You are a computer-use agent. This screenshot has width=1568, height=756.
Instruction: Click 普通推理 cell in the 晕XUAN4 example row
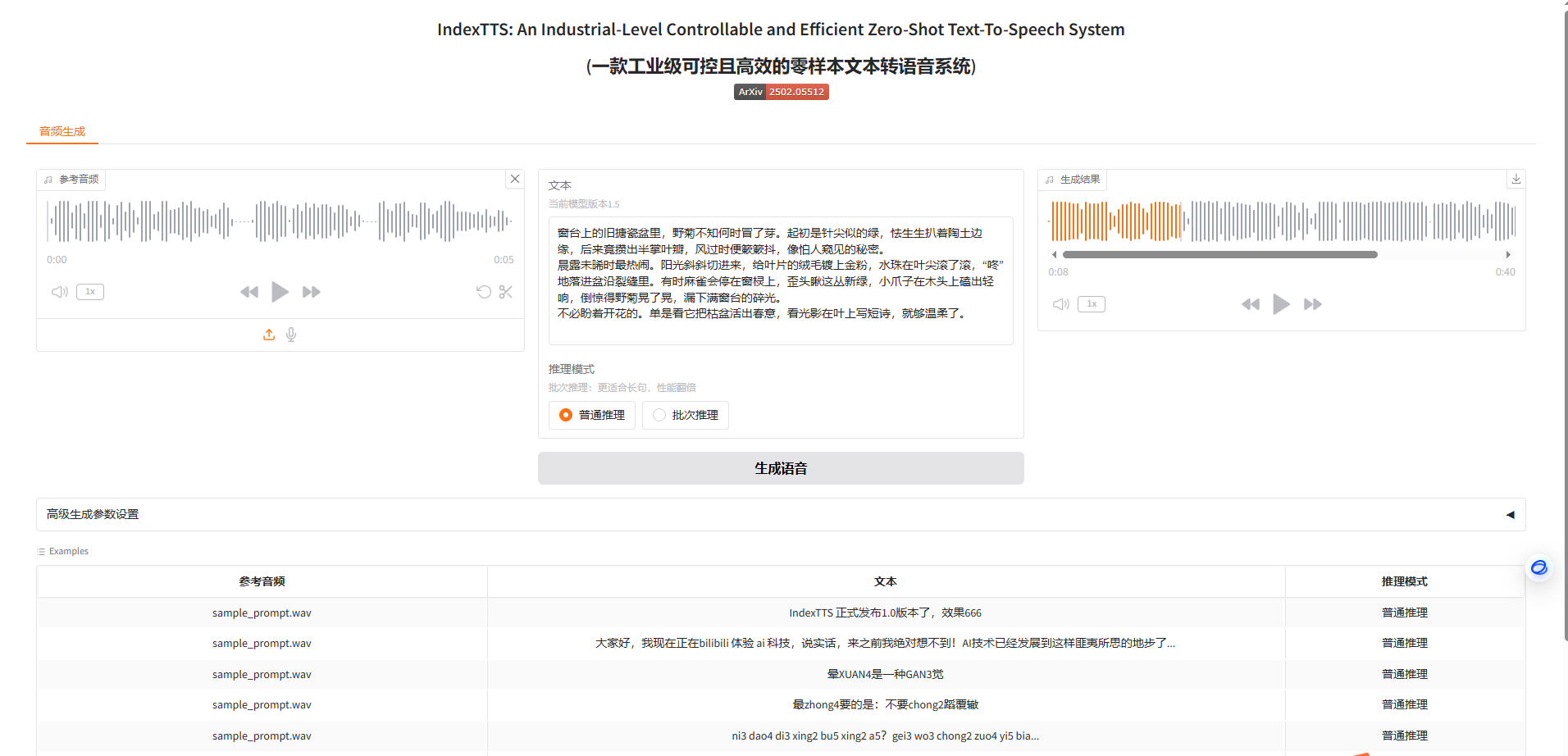(x=1405, y=674)
